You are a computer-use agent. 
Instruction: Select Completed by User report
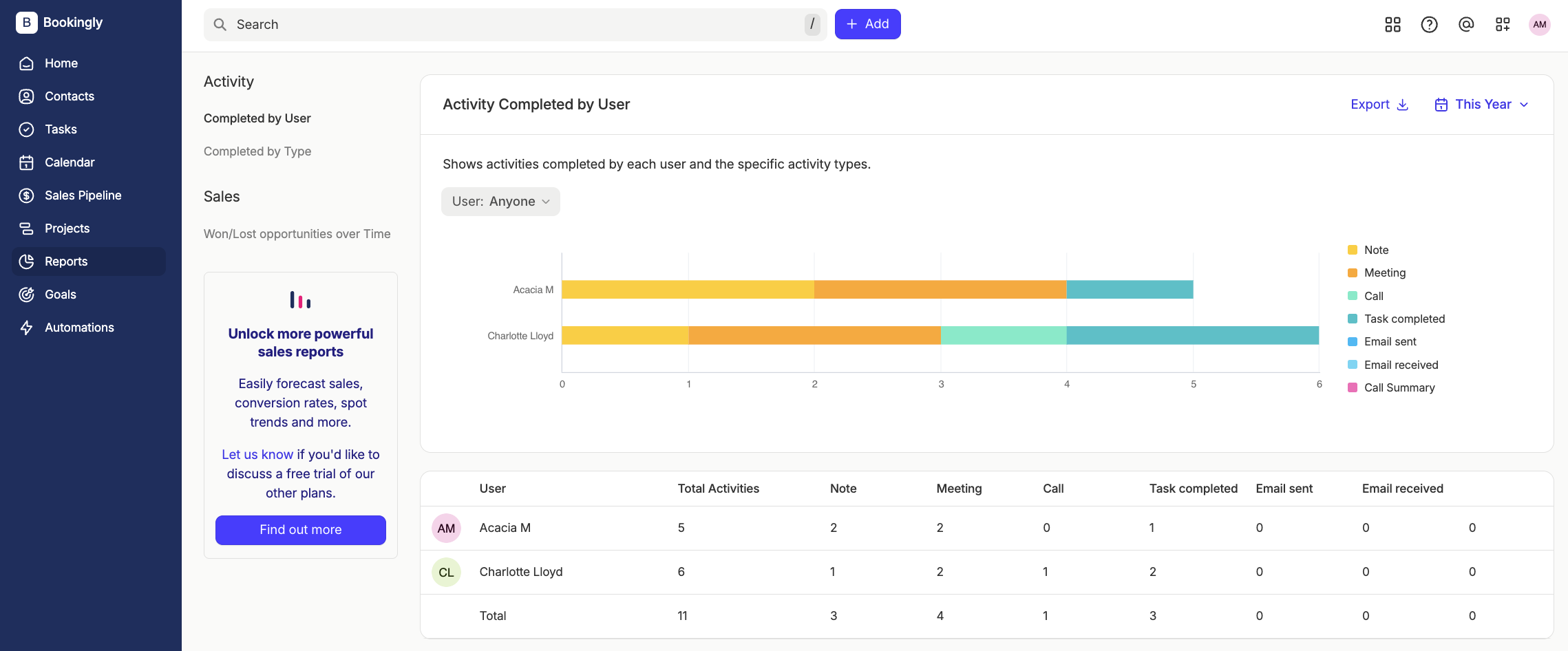257,118
